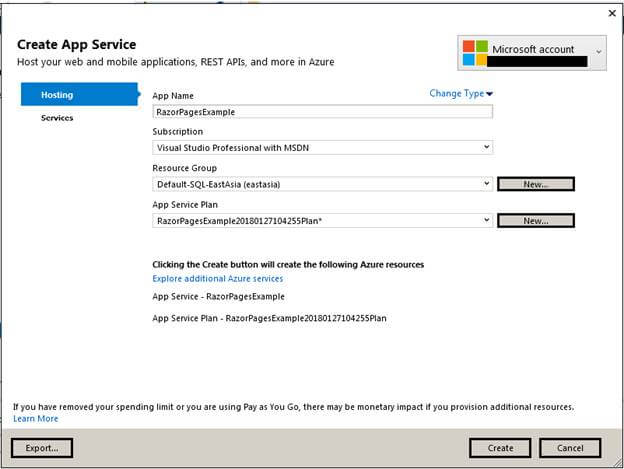The width and height of the screenshot is (624, 469).
Task: Open the Change Type dropdown
Action: click(x=462, y=94)
